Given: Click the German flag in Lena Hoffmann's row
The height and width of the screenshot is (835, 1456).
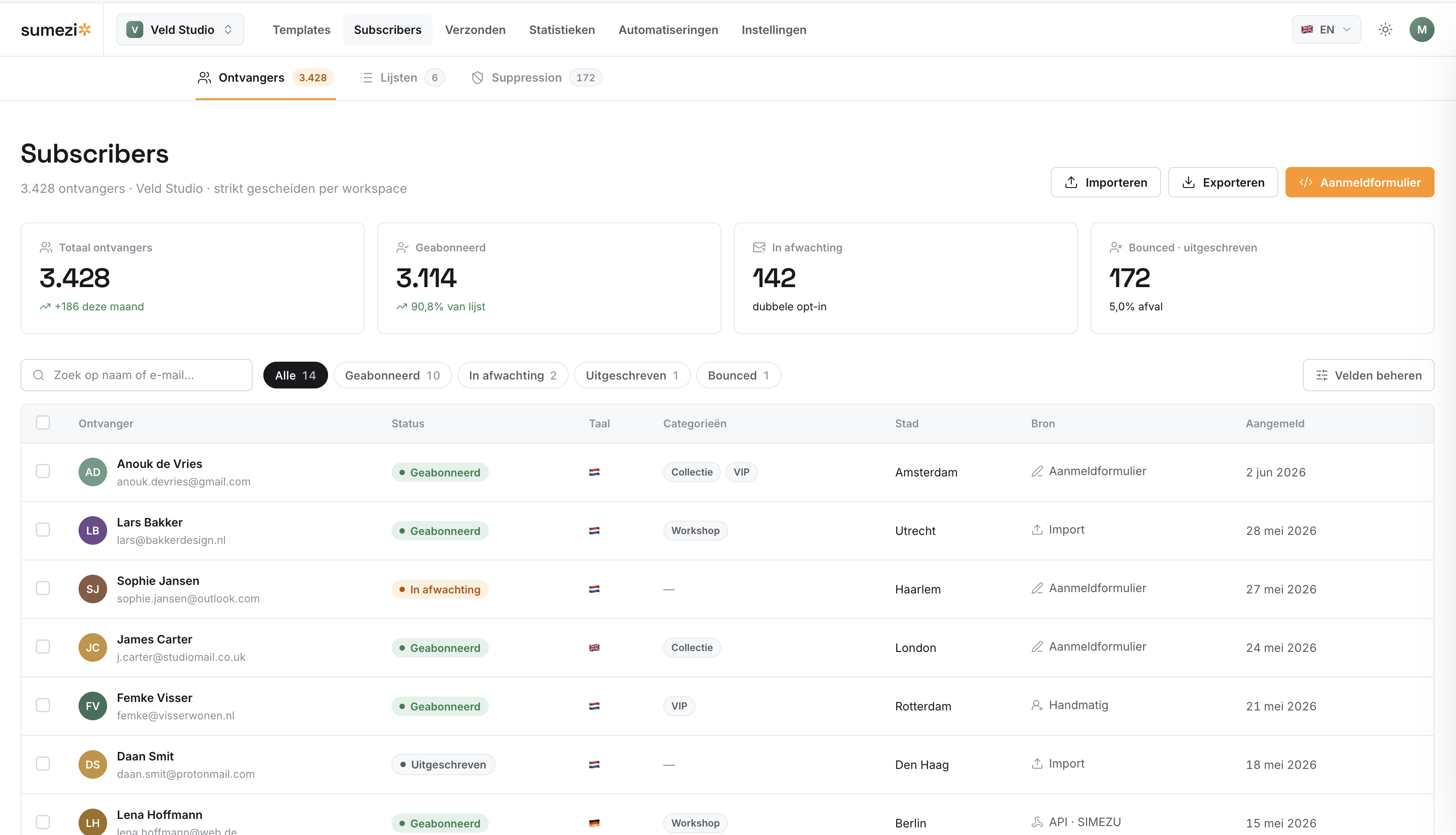Looking at the screenshot, I should (594, 823).
